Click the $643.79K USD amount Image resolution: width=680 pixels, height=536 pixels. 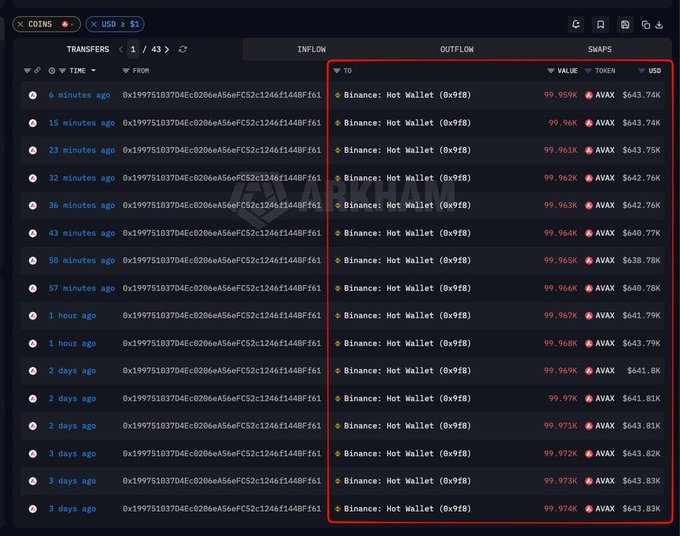coord(641,343)
